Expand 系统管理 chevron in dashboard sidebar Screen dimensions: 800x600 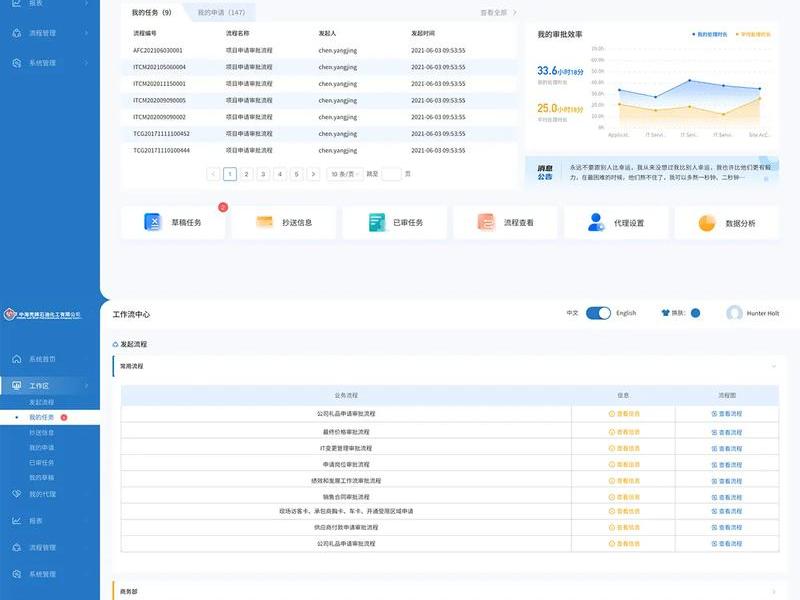pyautogui.click(x=86, y=63)
